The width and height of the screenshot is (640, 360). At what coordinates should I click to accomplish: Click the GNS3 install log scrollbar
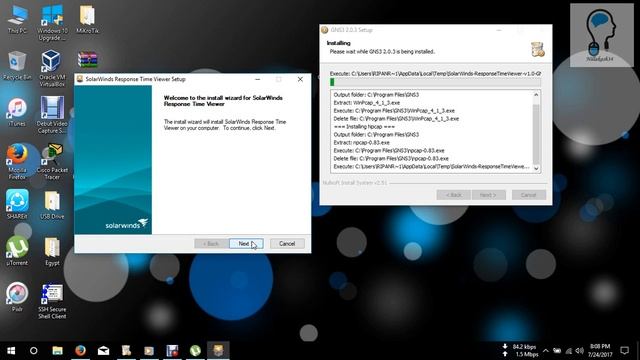coord(536,131)
